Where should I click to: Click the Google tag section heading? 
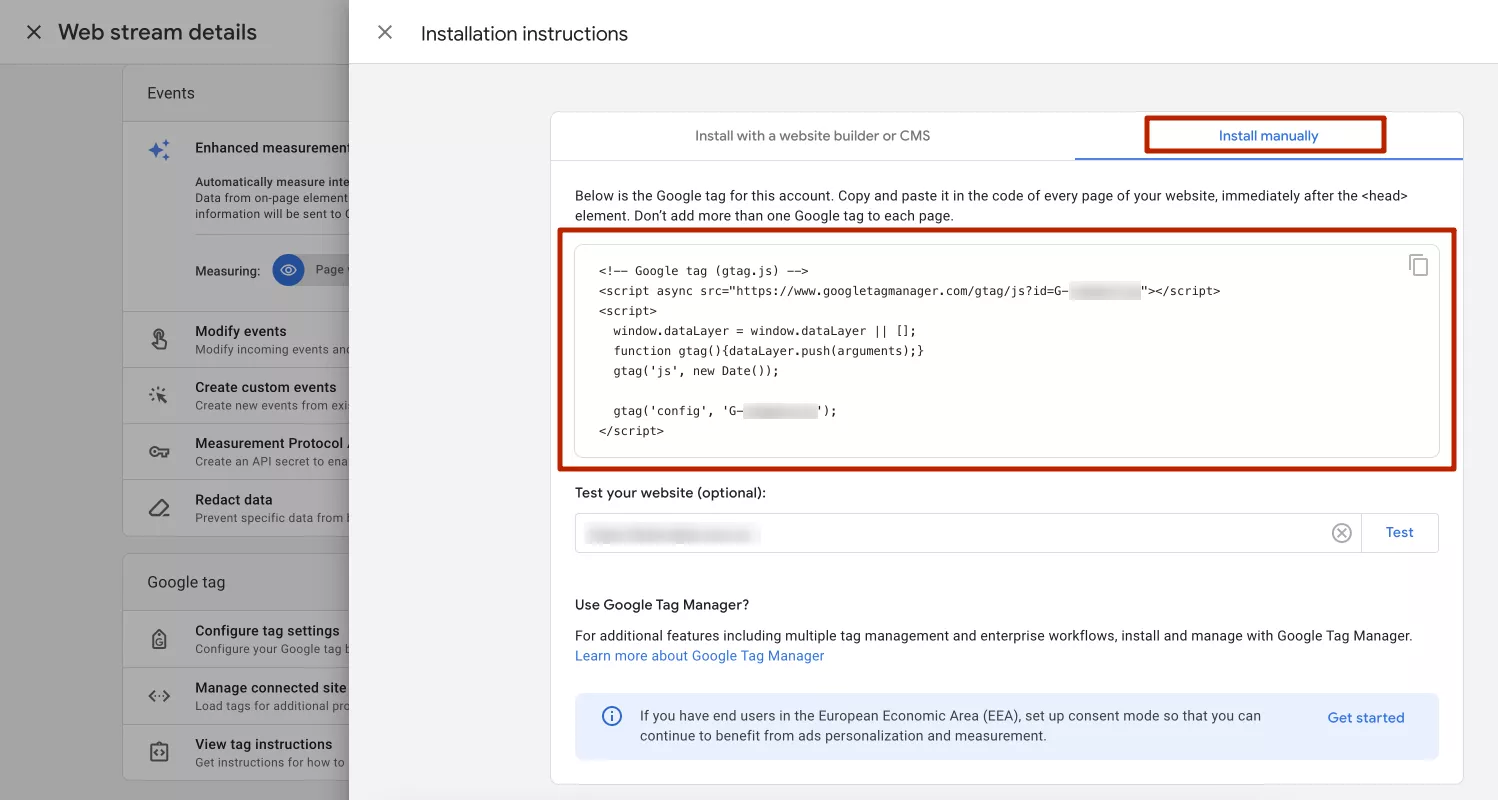click(186, 582)
